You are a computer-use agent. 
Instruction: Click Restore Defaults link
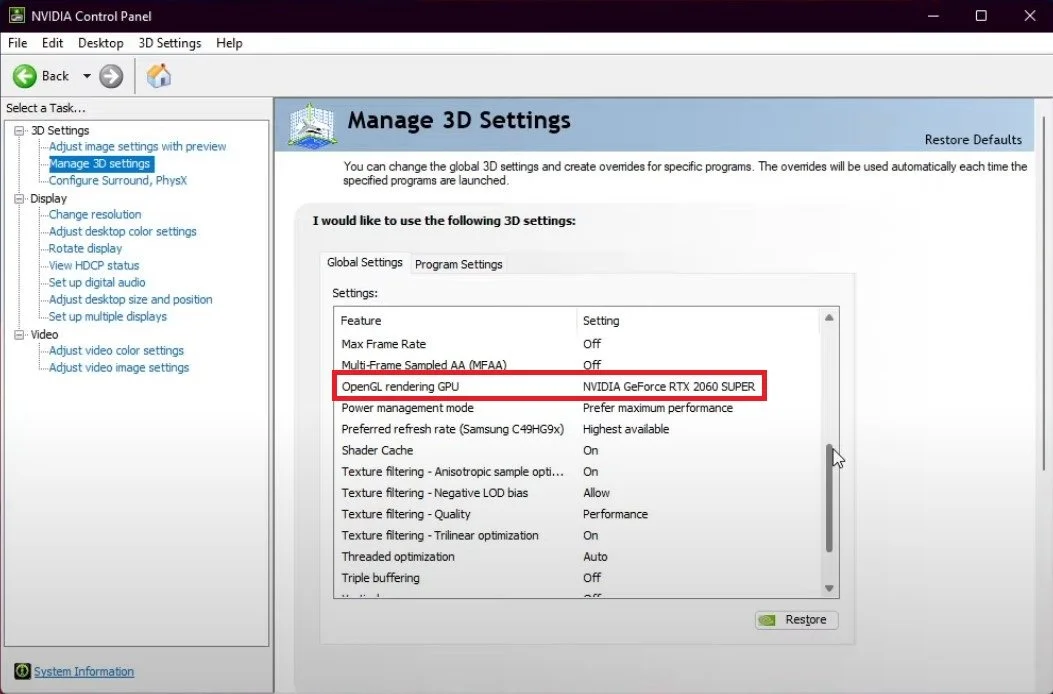coord(973,140)
